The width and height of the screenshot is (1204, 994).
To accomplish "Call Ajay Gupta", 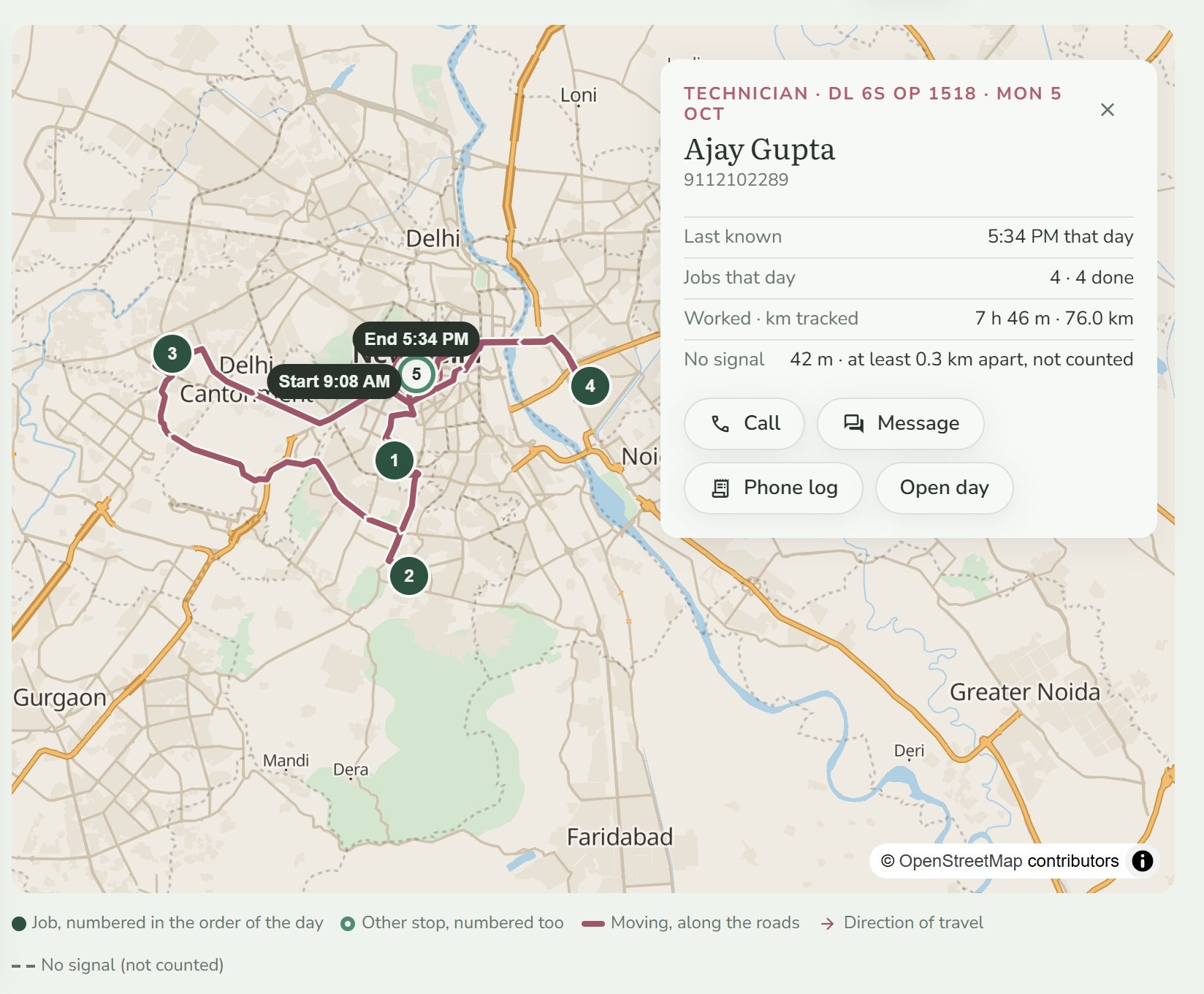I will (744, 423).
